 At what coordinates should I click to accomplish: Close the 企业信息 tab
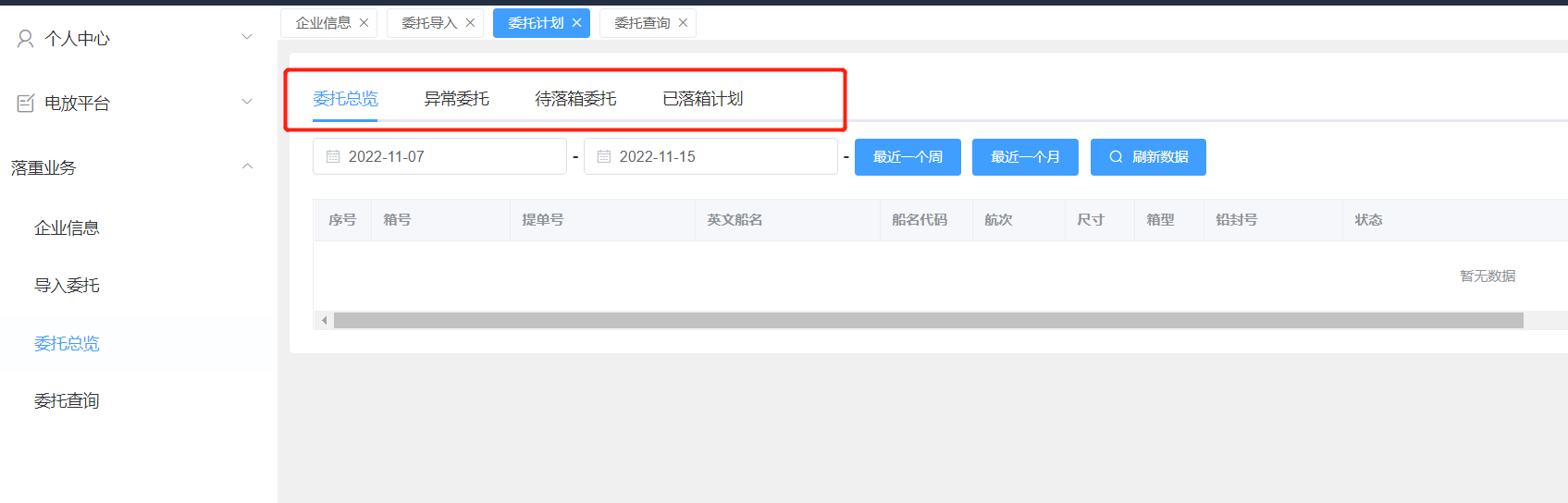click(364, 23)
